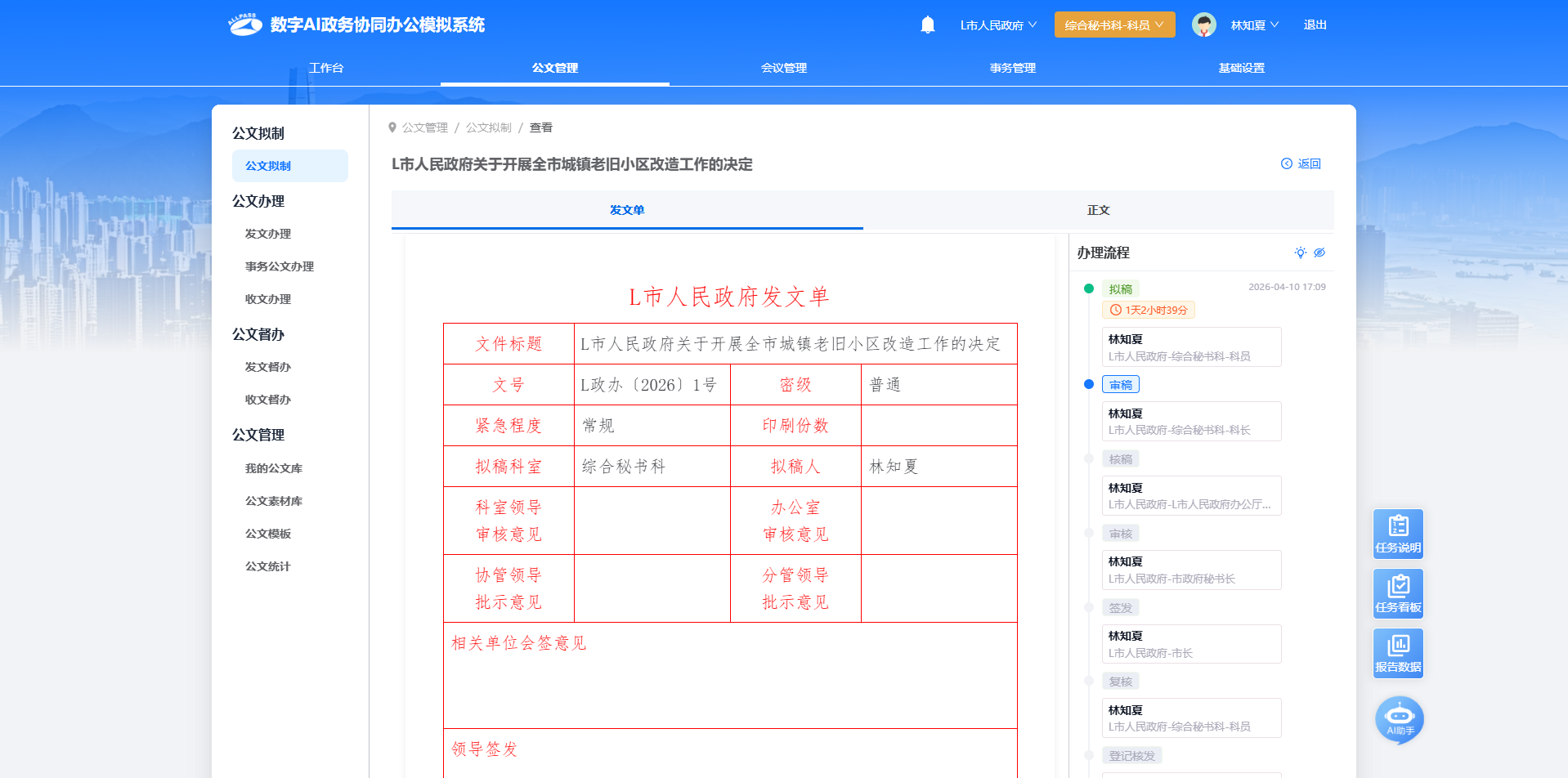Expand the L市人民政府 organization dropdown
The image size is (1568, 778).
[x=998, y=25]
